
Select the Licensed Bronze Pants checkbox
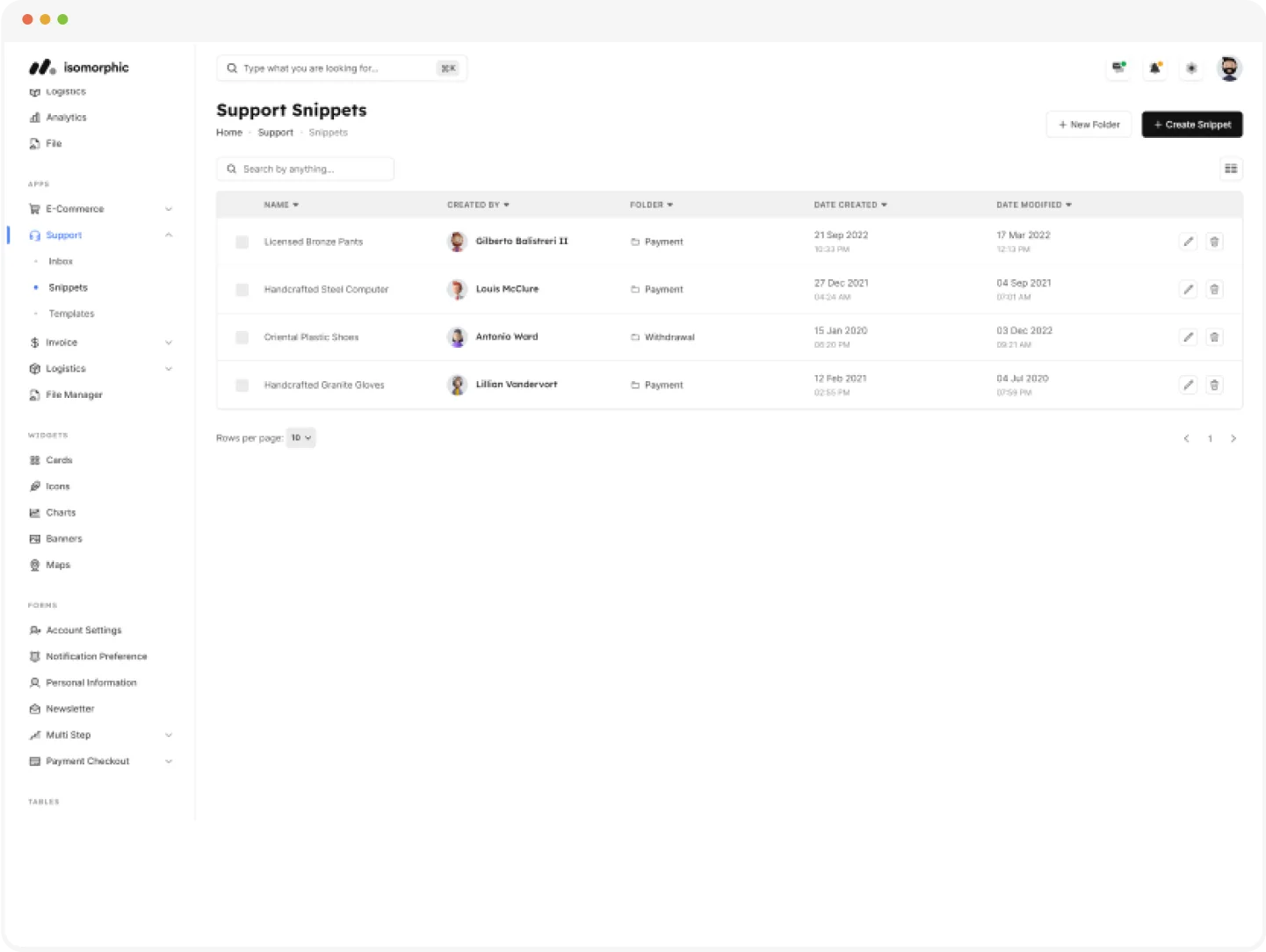(242, 242)
